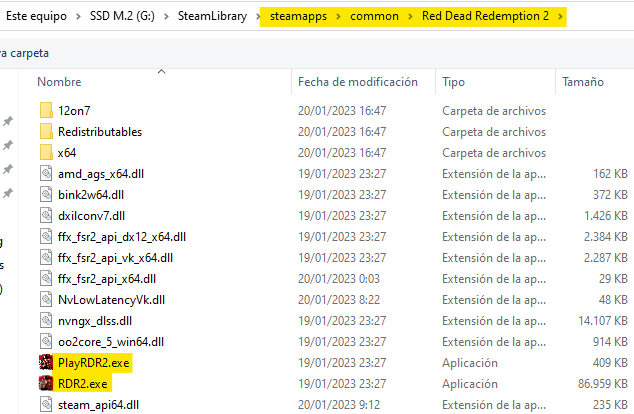Select the folder name x64
Screen dimensions: 634x414
point(67,152)
